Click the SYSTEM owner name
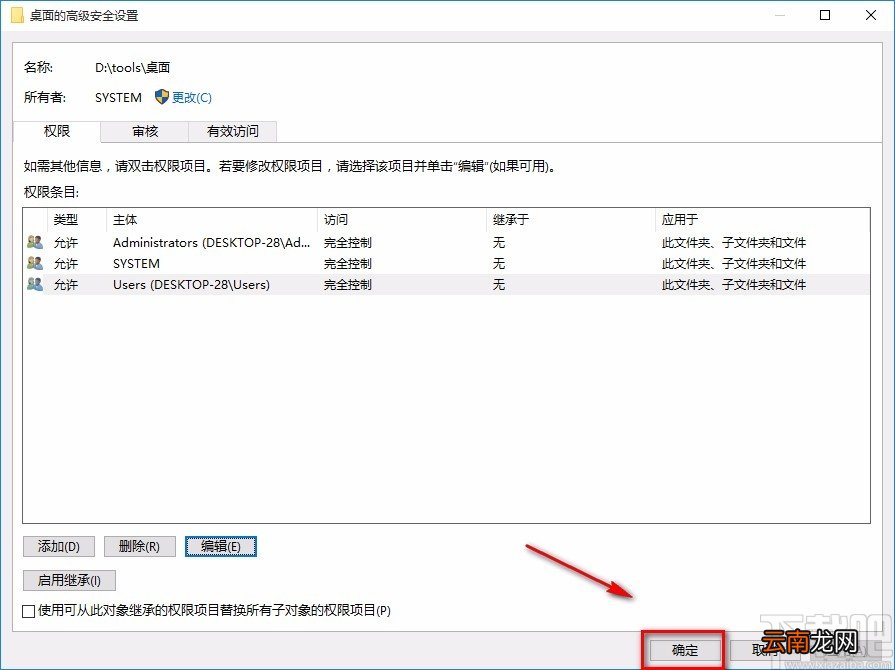The width and height of the screenshot is (895, 670). [x=118, y=98]
